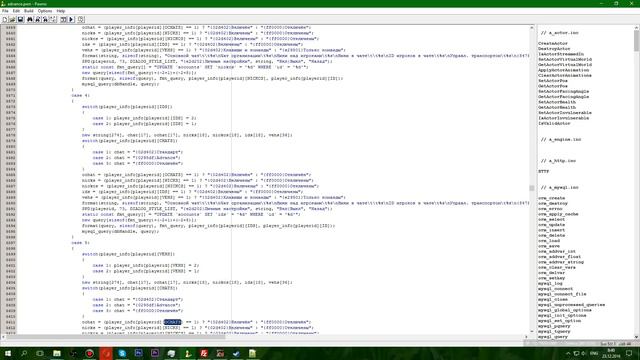
Task: Select mysql_unprocessed_queries in the function list
Action: [x=571, y=304]
